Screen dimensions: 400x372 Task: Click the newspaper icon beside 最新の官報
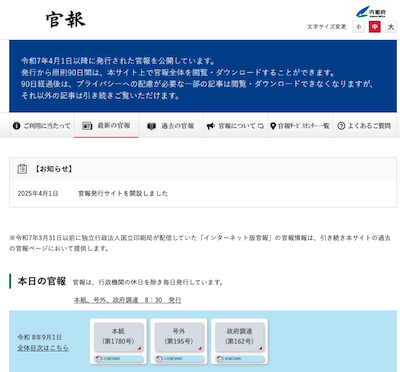(87, 126)
